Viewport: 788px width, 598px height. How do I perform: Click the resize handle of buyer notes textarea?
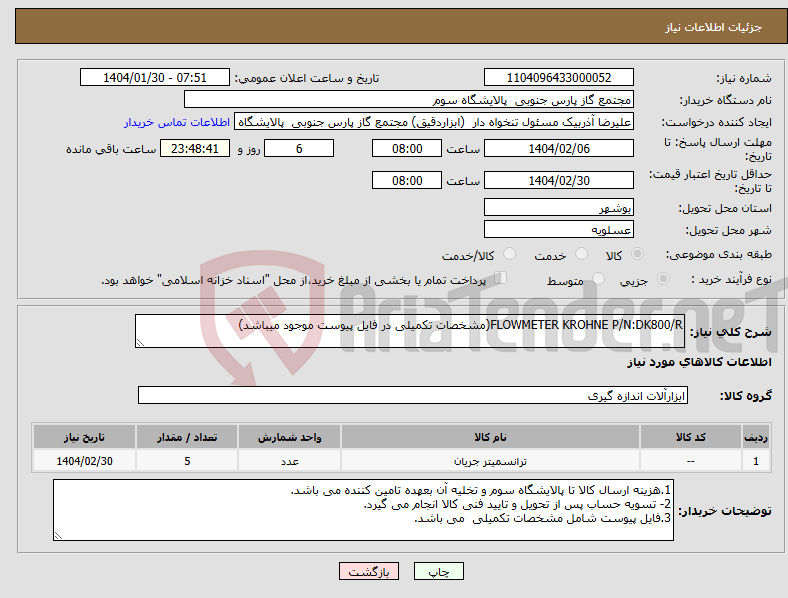[x=58, y=536]
